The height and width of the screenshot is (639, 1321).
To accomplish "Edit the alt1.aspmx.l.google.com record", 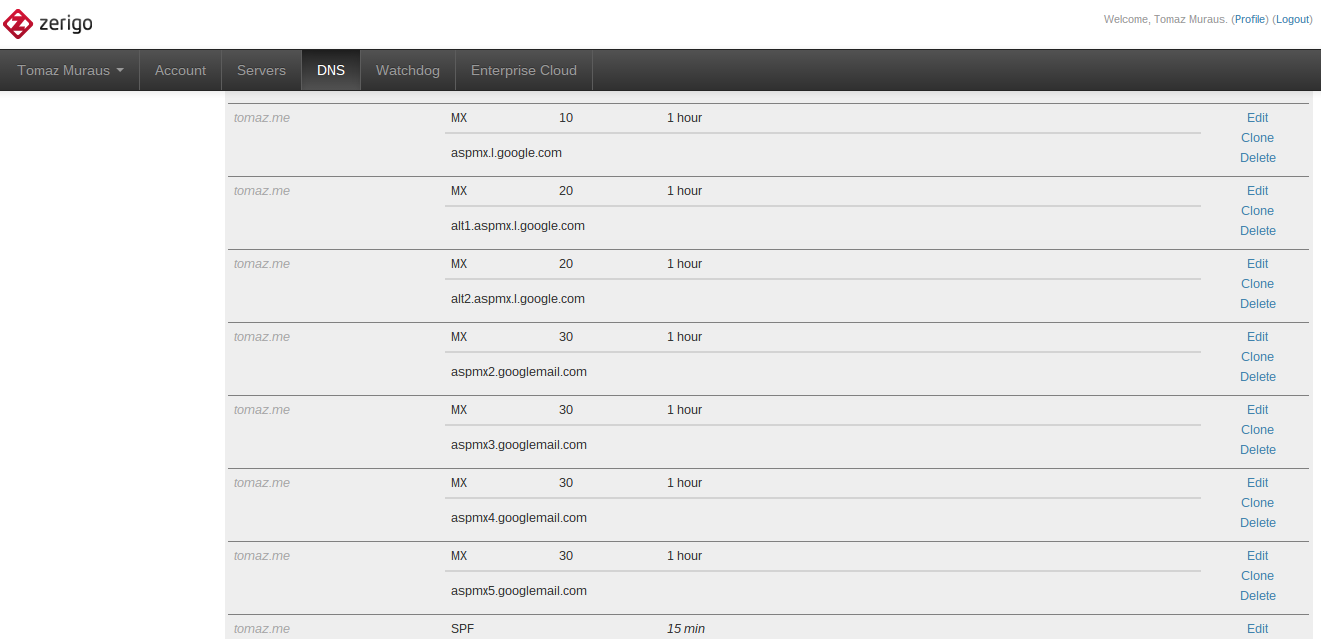I will click(1257, 190).
